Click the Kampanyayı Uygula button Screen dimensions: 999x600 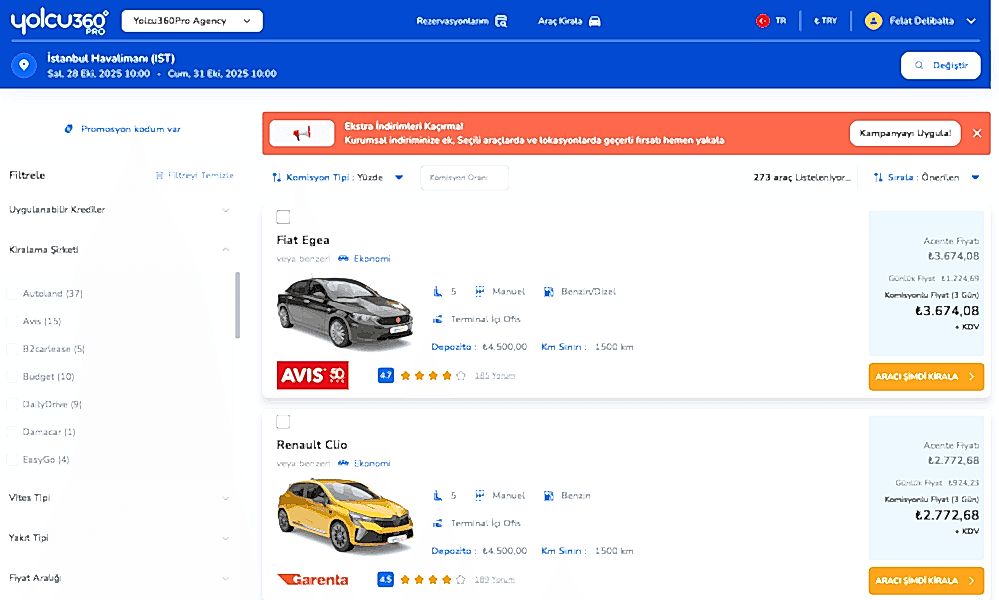(905, 133)
